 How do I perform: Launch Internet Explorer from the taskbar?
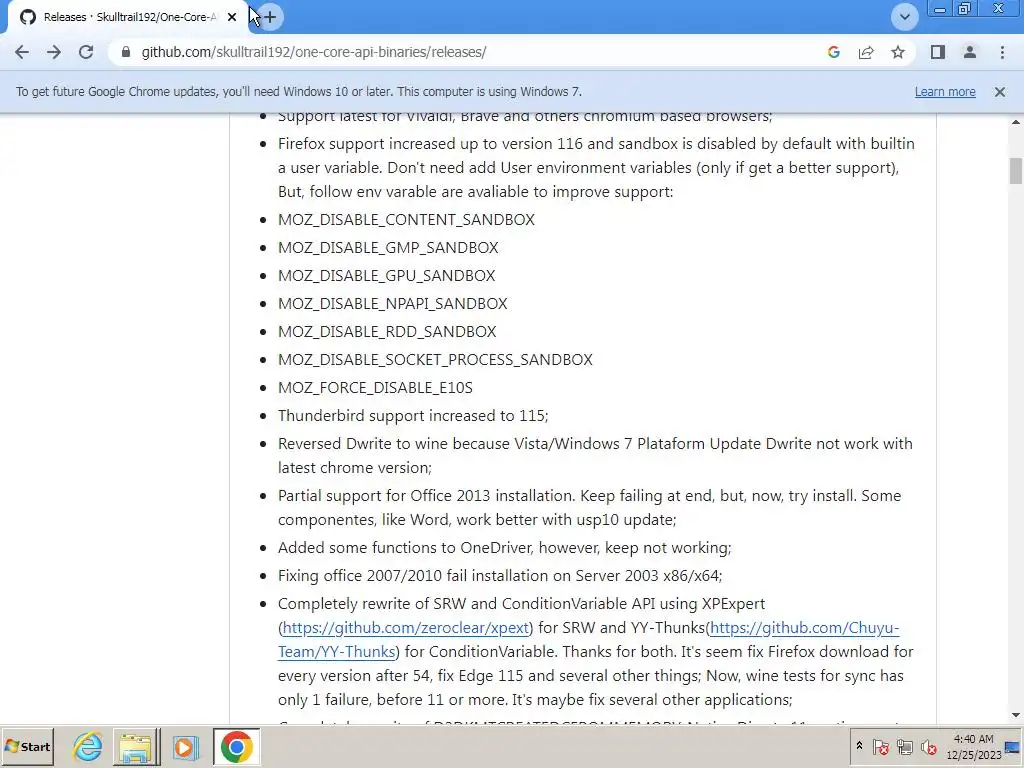(x=88, y=746)
